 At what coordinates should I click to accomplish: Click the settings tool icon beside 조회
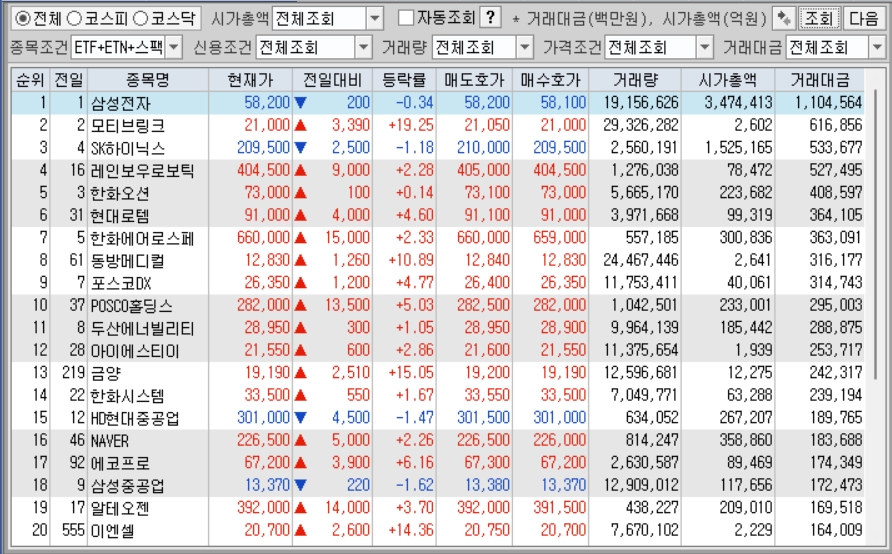(x=784, y=19)
